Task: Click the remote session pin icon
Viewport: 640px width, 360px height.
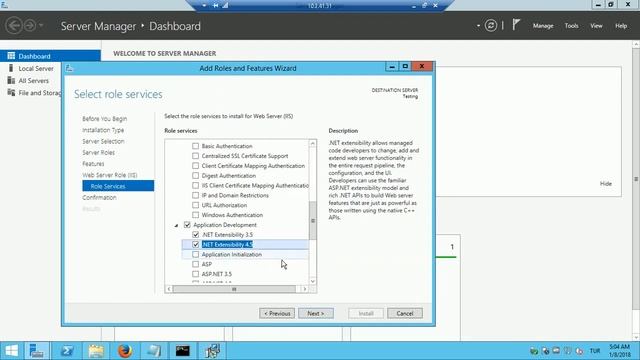Action: click(x=216, y=5)
